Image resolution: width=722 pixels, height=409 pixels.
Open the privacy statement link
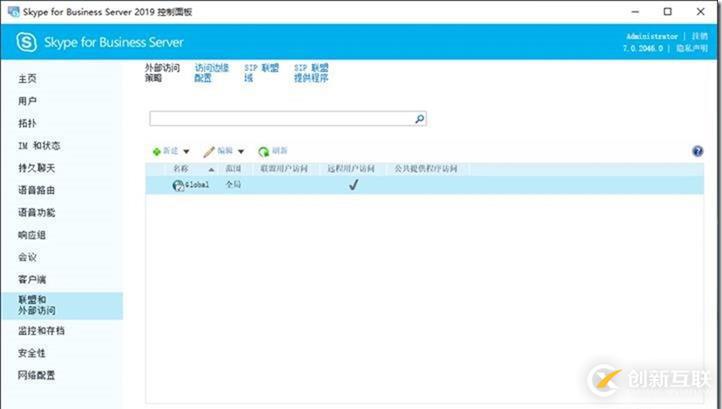[692, 48]
